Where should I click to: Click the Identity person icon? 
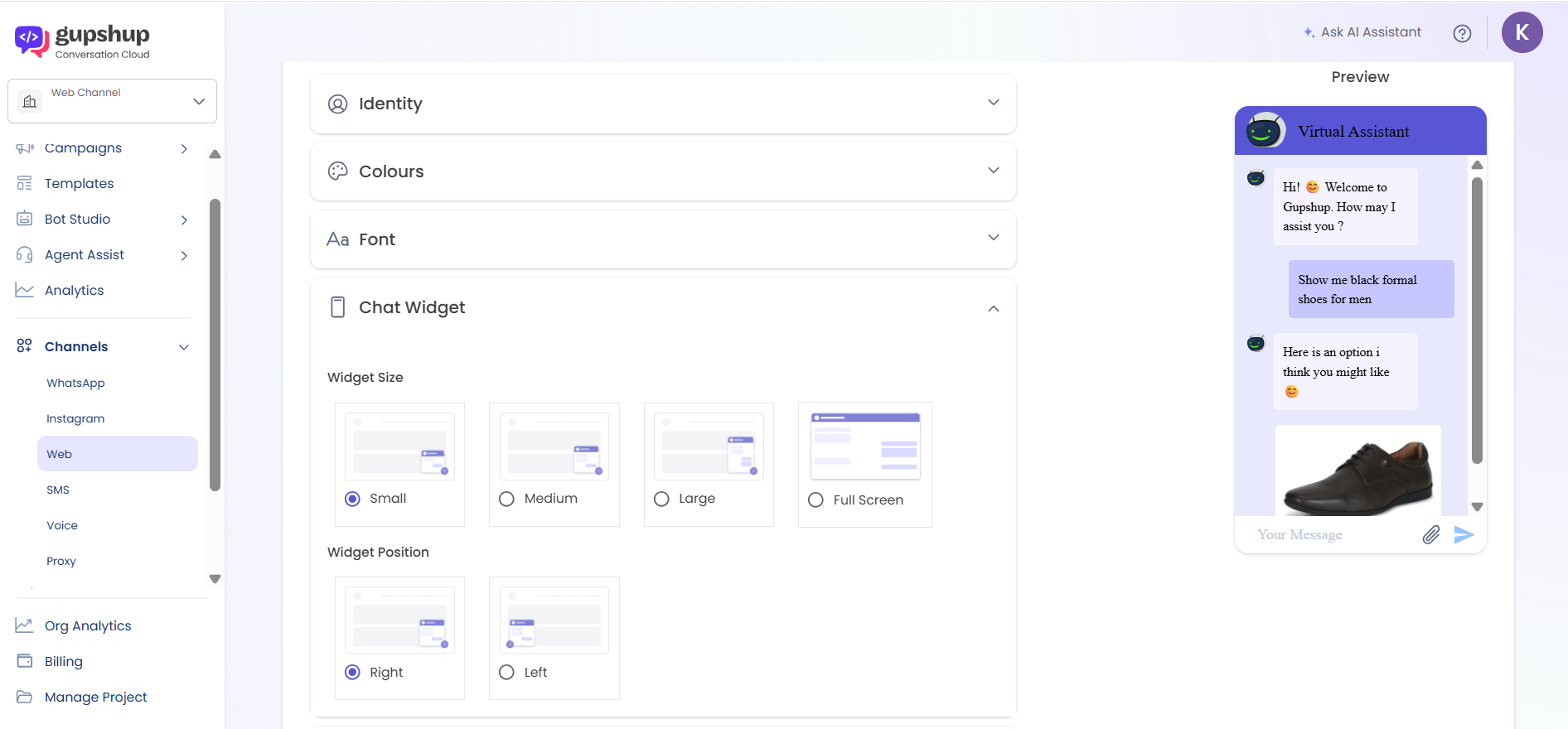point(337,104)
